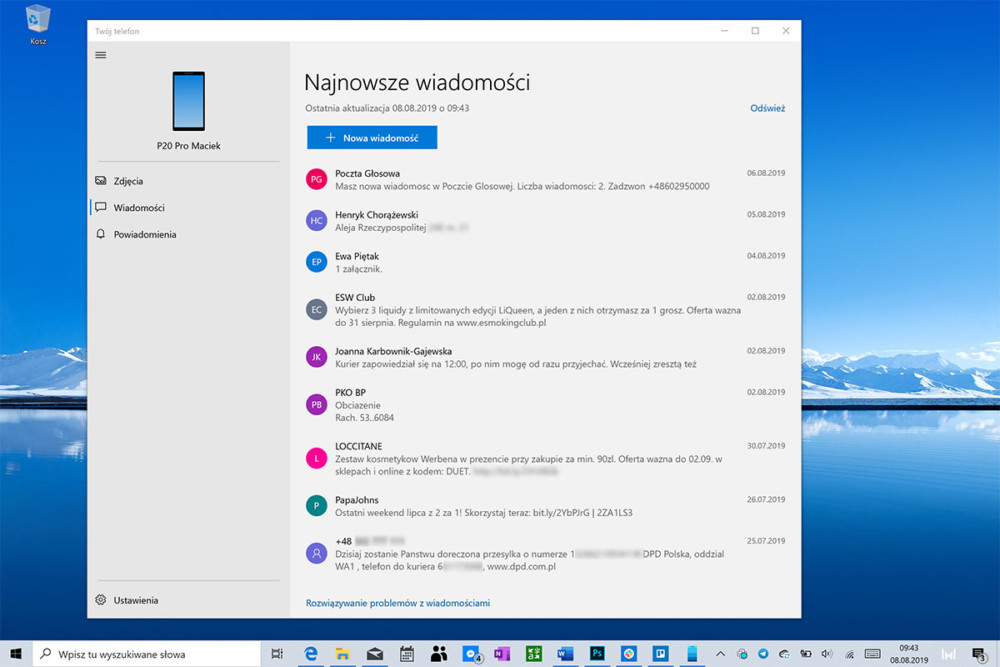Click the Ustawienia gear icon
The height and width of the screenshot is (667, 1000).
[101, 600]
